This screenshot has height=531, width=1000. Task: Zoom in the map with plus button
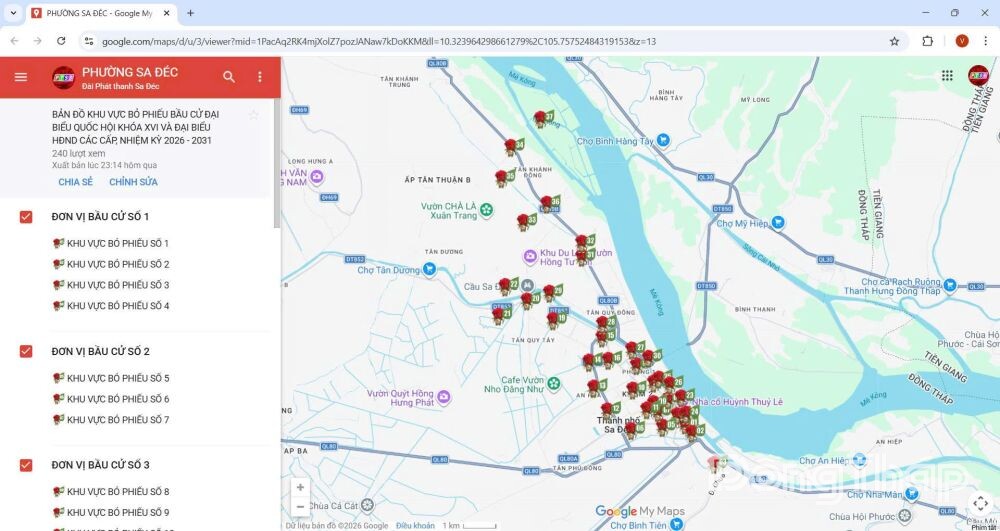(300, 487)
